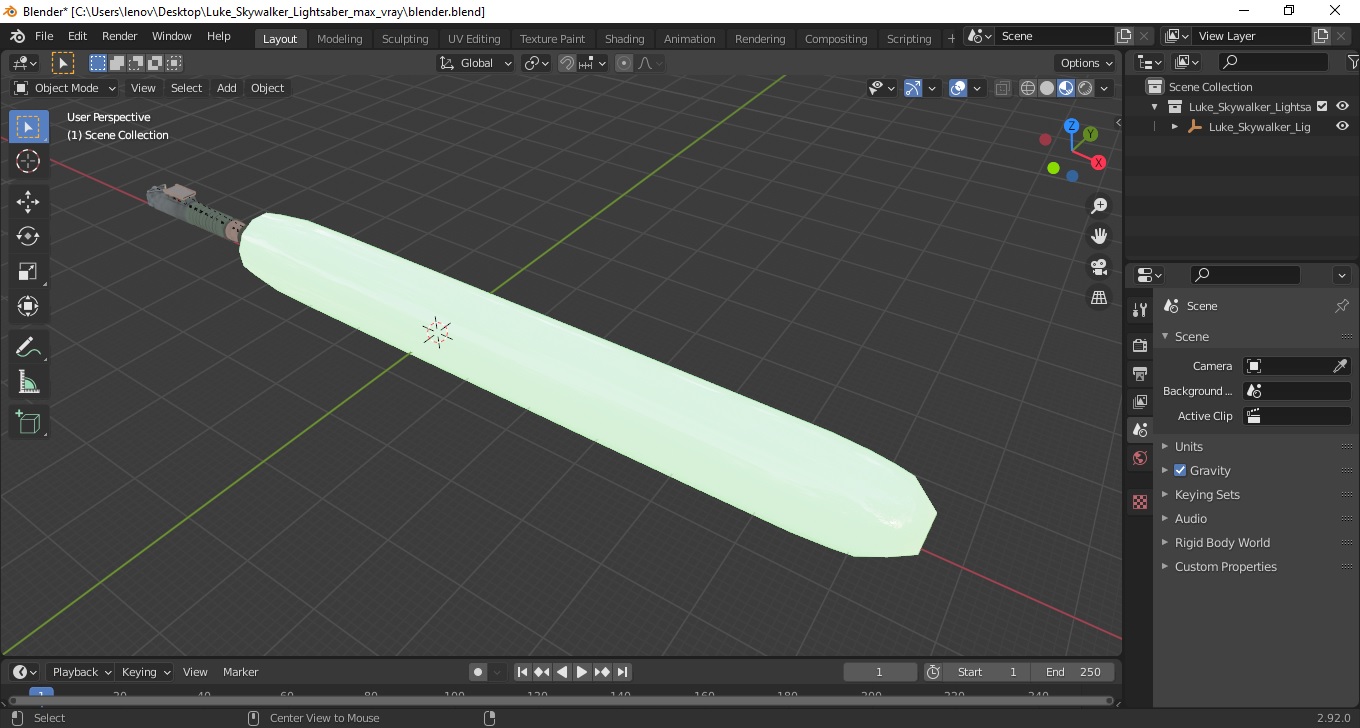1360x728 pixels.
Task: Pin the Scene properties panel
Action: (x=1342, y=306)
